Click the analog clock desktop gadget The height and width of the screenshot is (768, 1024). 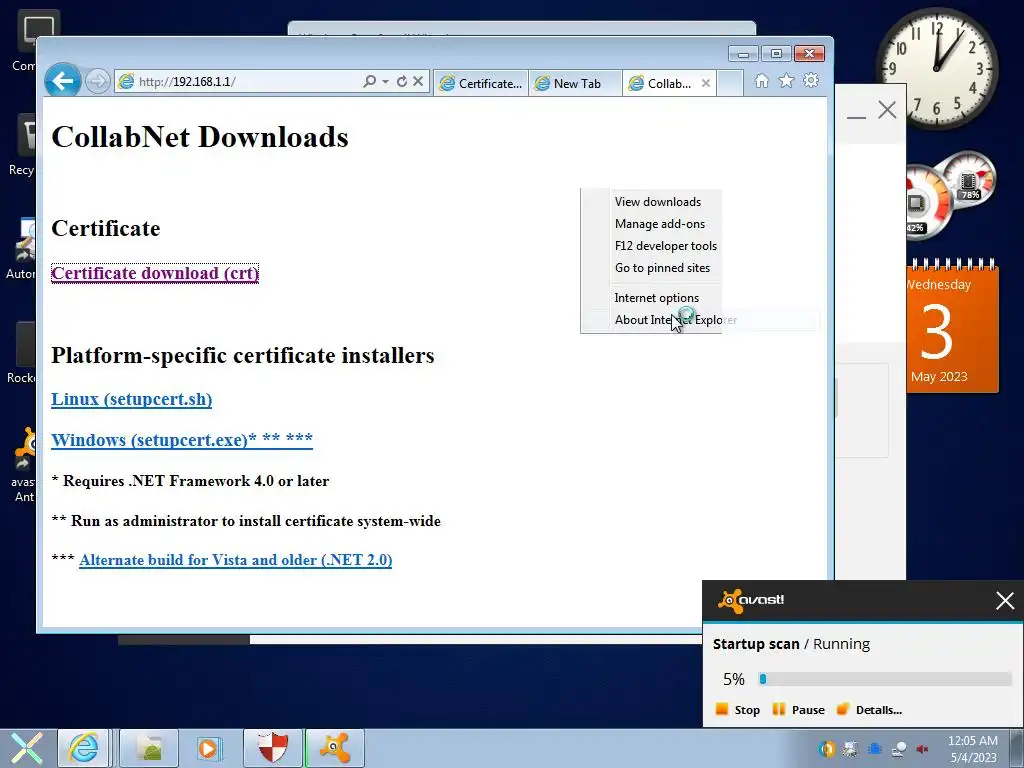[x=937, y=68]
